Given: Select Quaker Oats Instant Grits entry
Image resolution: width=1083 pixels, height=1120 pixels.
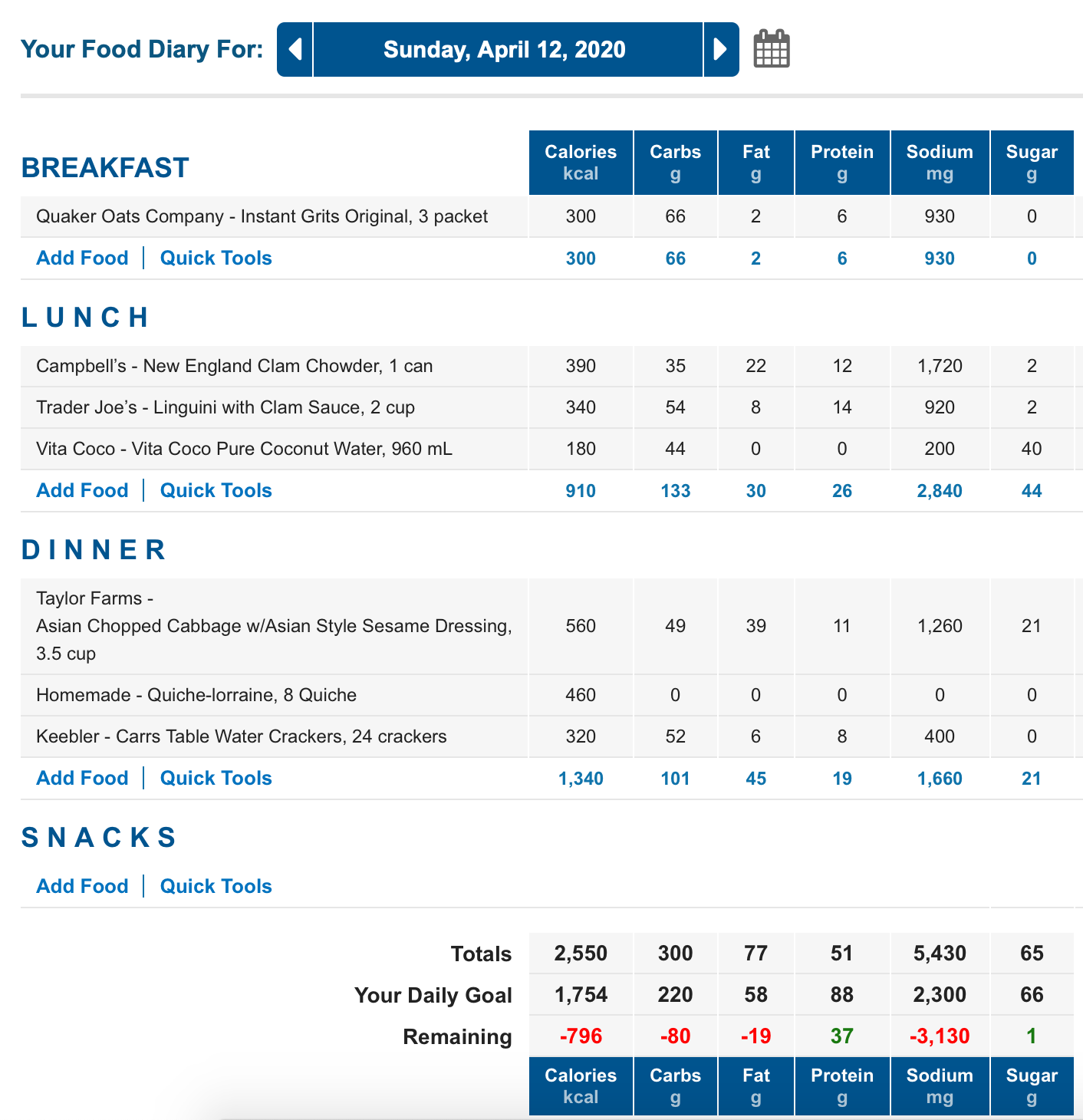Looking at the screenshot, I should [x=262, y=216].
